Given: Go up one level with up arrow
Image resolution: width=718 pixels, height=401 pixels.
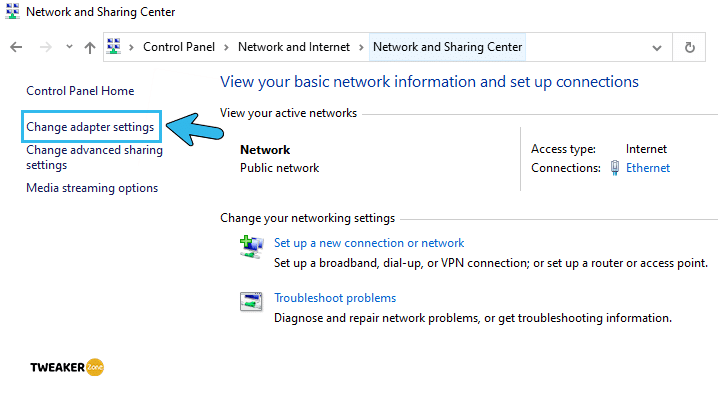Looking at the screenshot, I should pyautogui.click(x=90, y=47).
